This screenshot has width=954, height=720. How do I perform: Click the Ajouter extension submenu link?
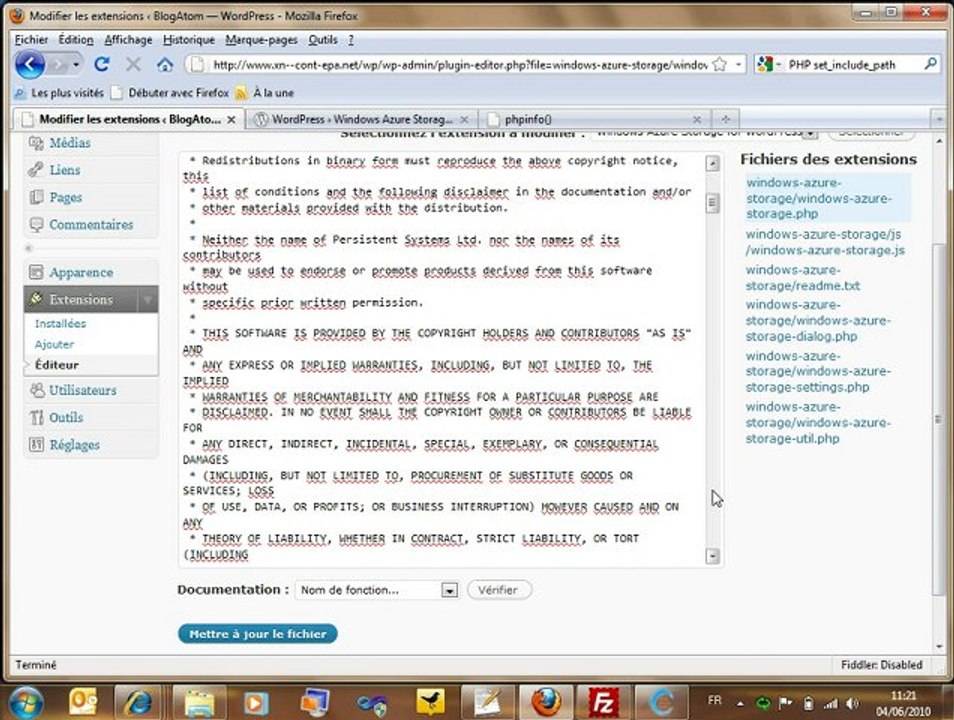(x=54, y=344)
